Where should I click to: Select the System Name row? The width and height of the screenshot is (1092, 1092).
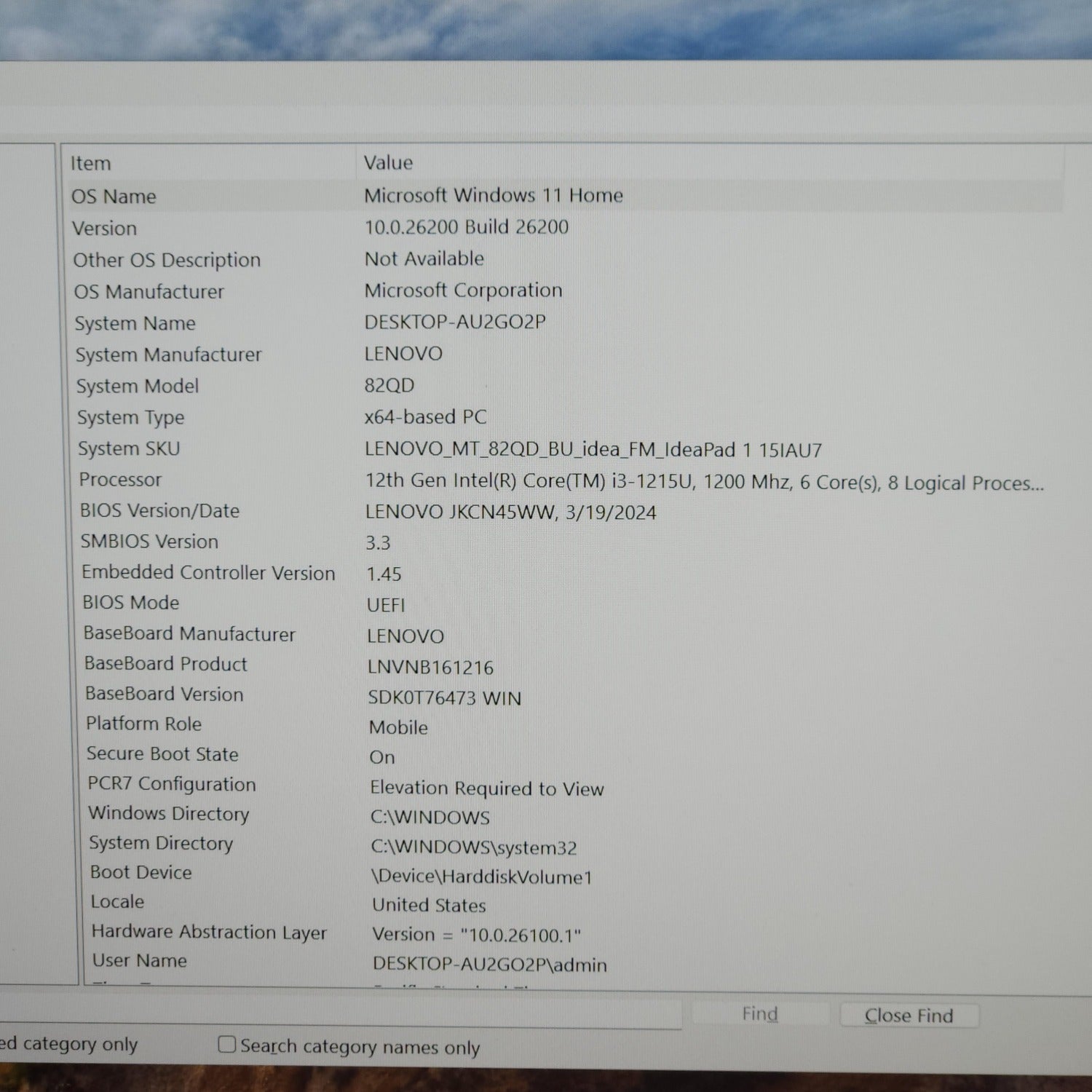pos(135,323)
